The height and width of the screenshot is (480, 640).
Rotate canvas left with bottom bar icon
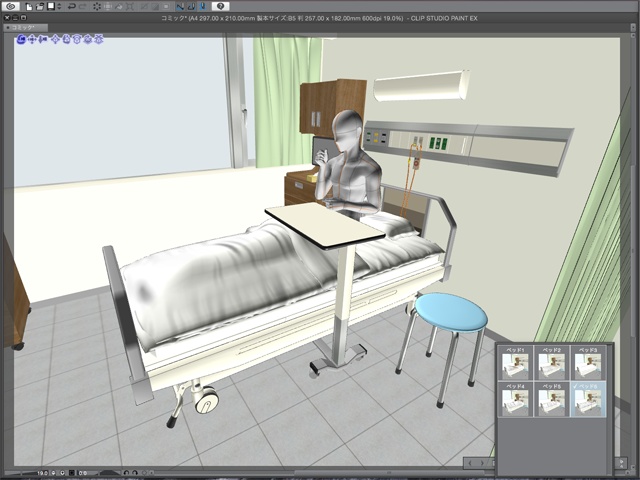(126, 473)
